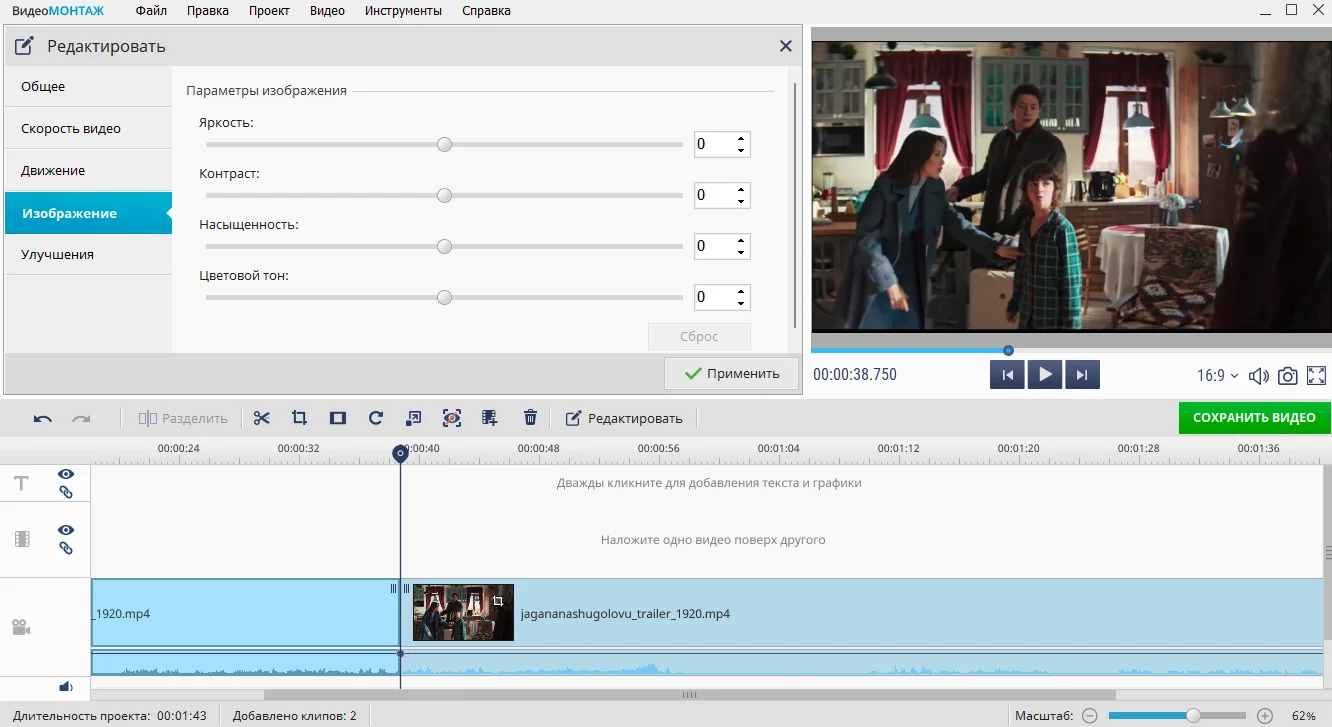Click the rotate clip icon

(376, 418)
